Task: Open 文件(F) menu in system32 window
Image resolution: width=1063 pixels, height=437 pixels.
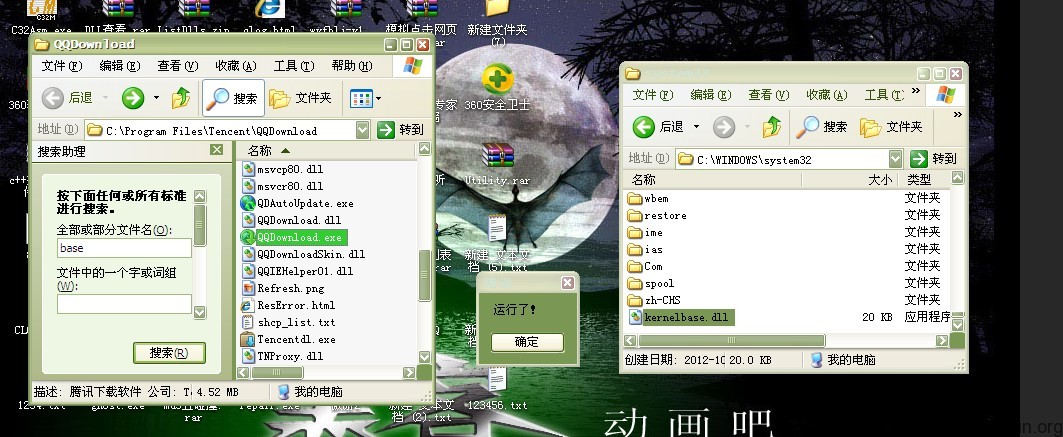Action: [653, 95]
